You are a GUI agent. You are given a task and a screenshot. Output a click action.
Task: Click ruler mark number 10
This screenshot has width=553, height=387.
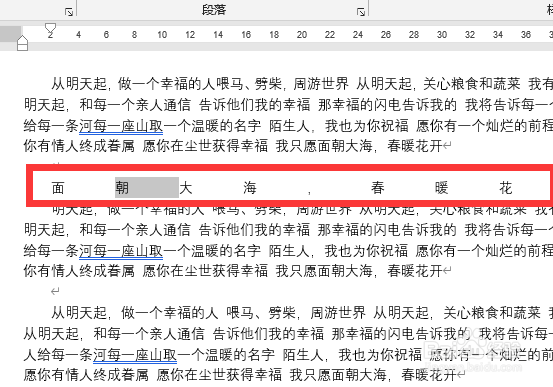[x=162, y=35]
